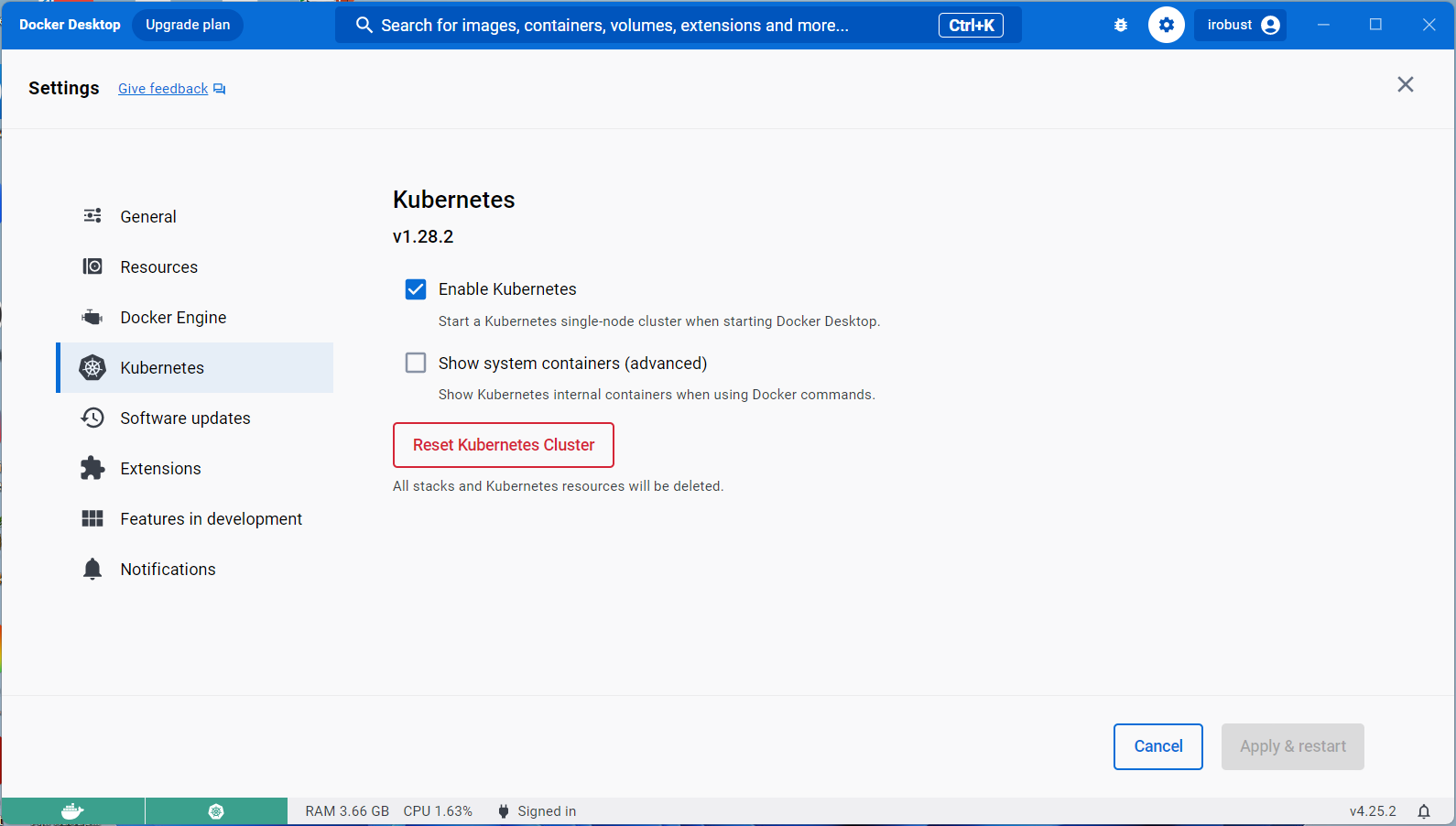Click the Ctrl+K shortcut badge
Image resolution: width=1456 pixels, height=826 pixels.
(x=971, y=26)
